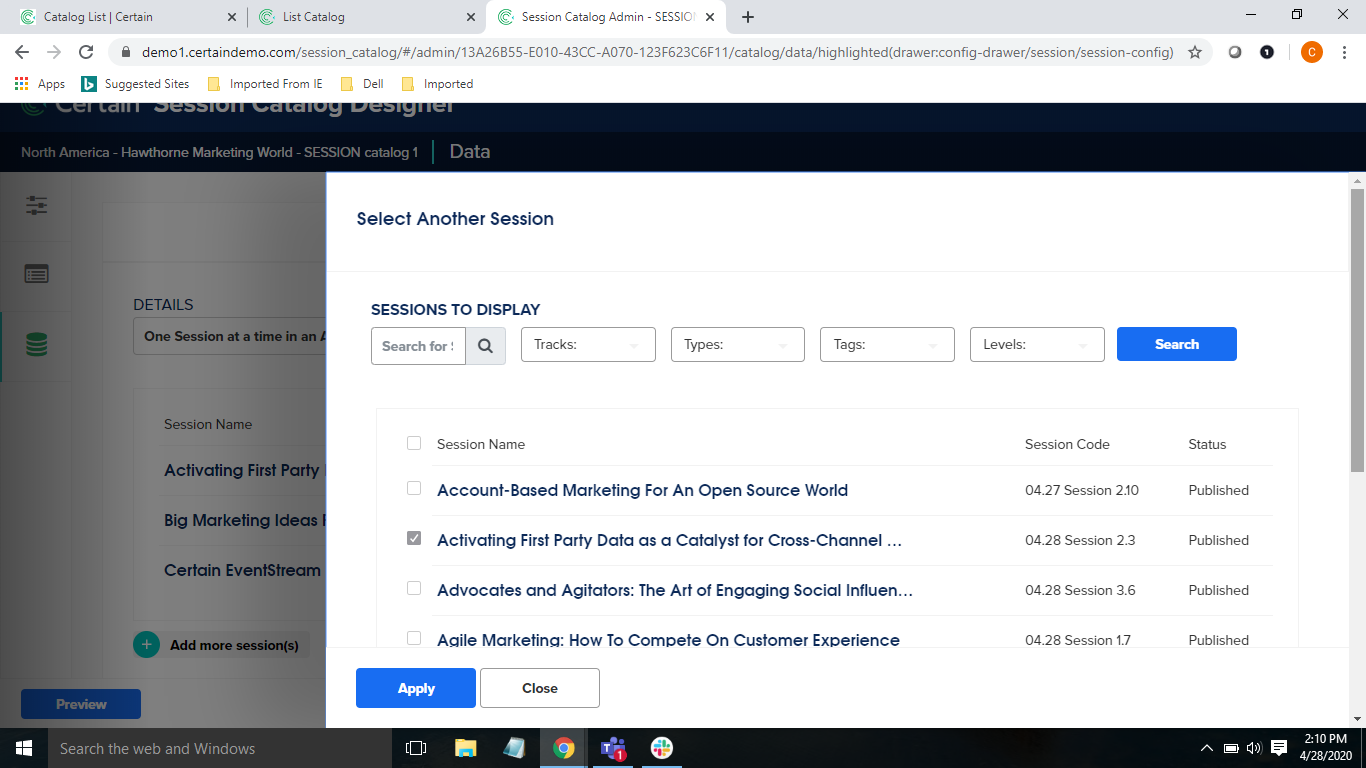The image size is (1366, 768).
Task: Open the DETAILS One Session dropdown
Action: click(230, 336)
